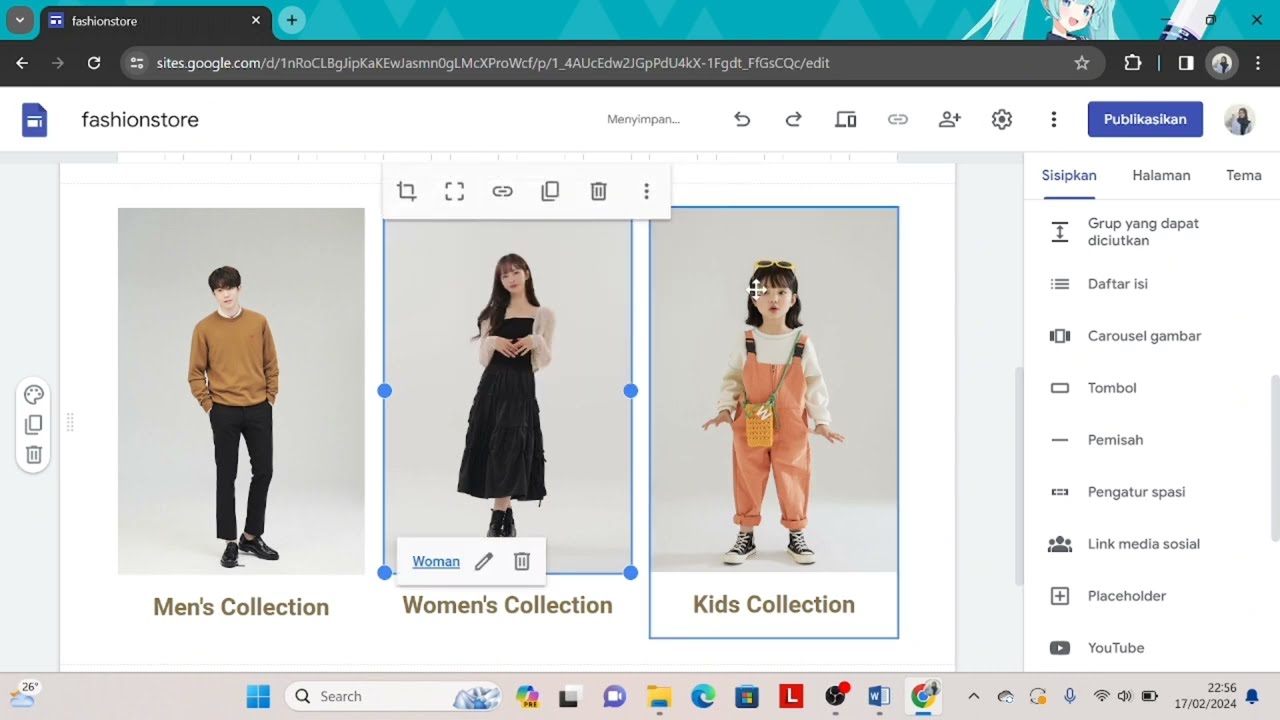
Task: Uncrop the selected image
Action: click(x=454, y=191)
